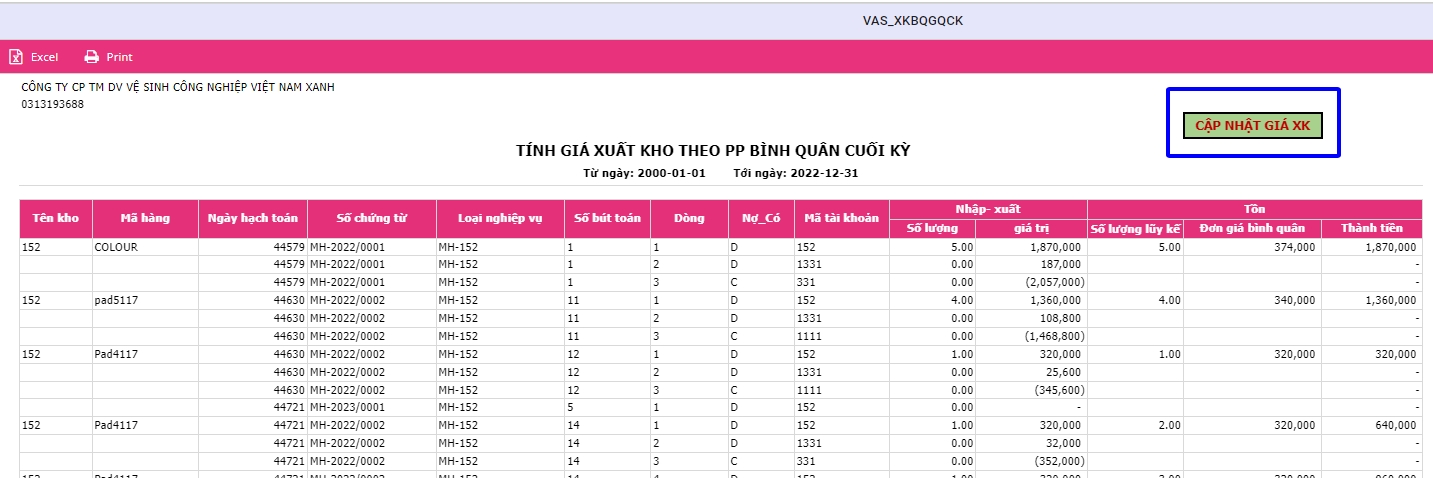Click the Mã hàng column header

145,218
